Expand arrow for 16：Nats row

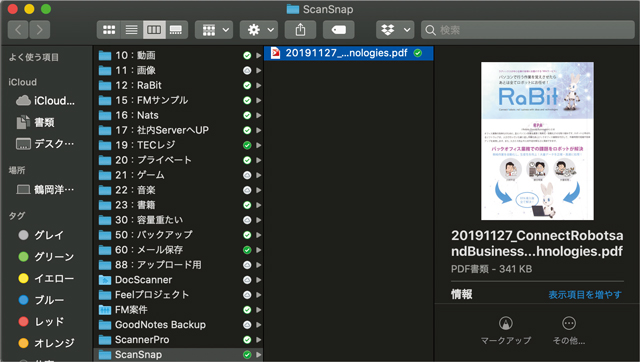[258, 115]
